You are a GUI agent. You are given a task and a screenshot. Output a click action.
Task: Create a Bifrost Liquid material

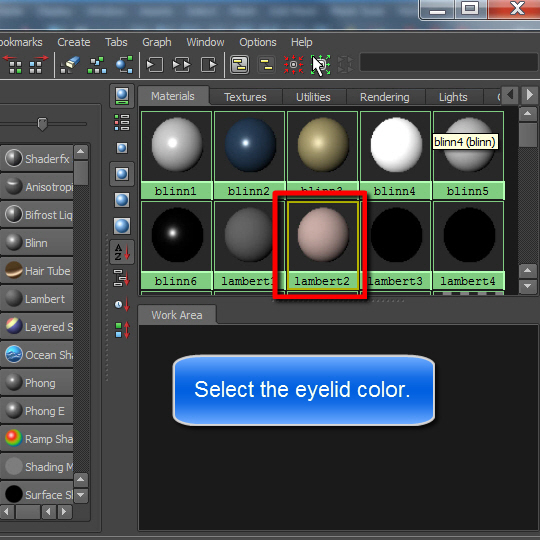[37, 215]
